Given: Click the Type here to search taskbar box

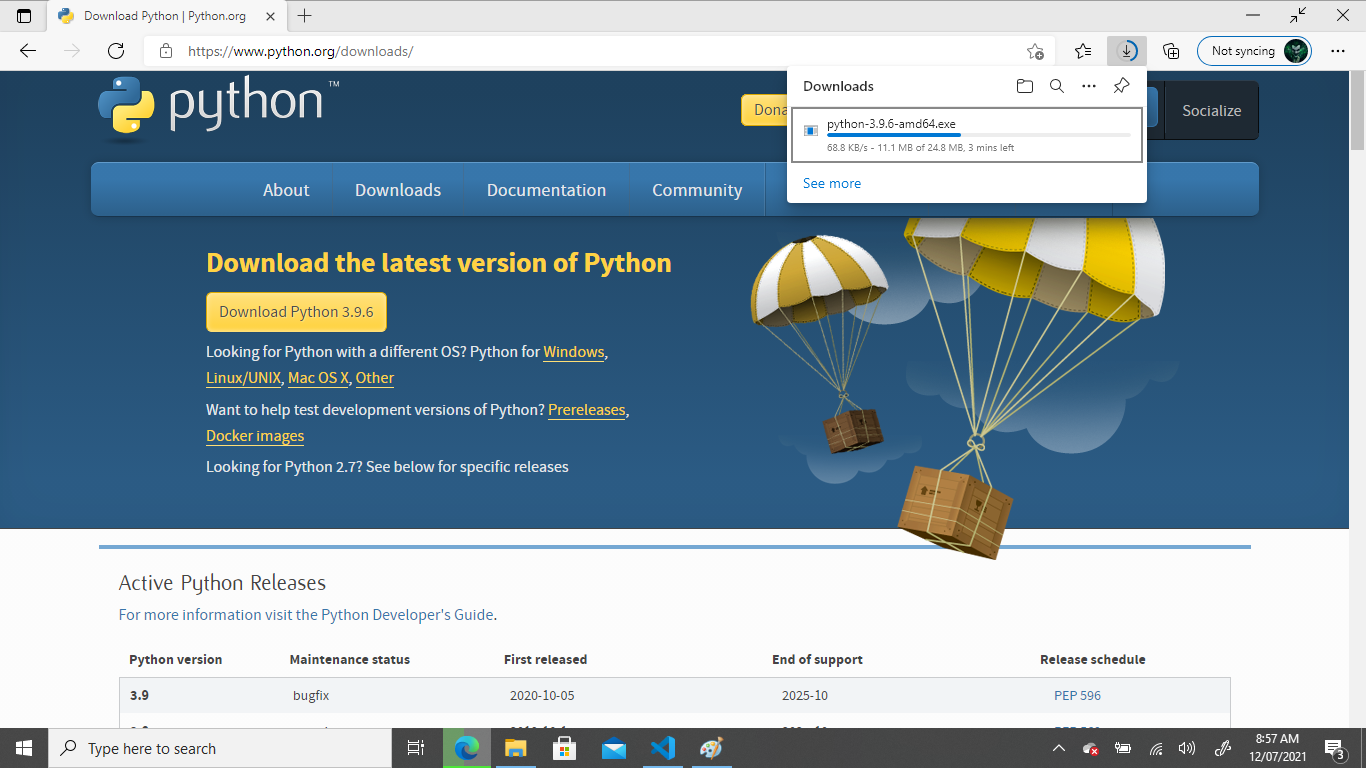Looking at the screenshot, I should click(x=220, y=748).
